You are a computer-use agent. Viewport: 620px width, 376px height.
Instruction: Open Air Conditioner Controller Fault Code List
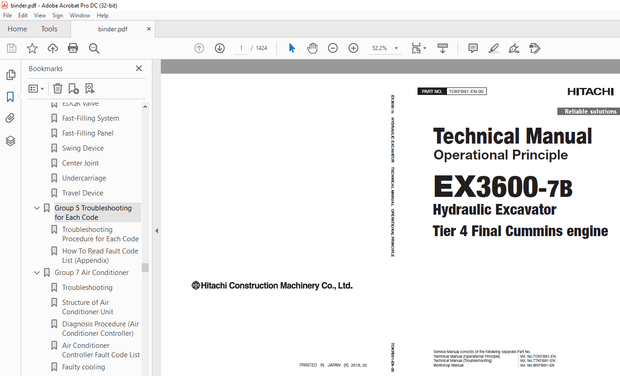point(101,350)
